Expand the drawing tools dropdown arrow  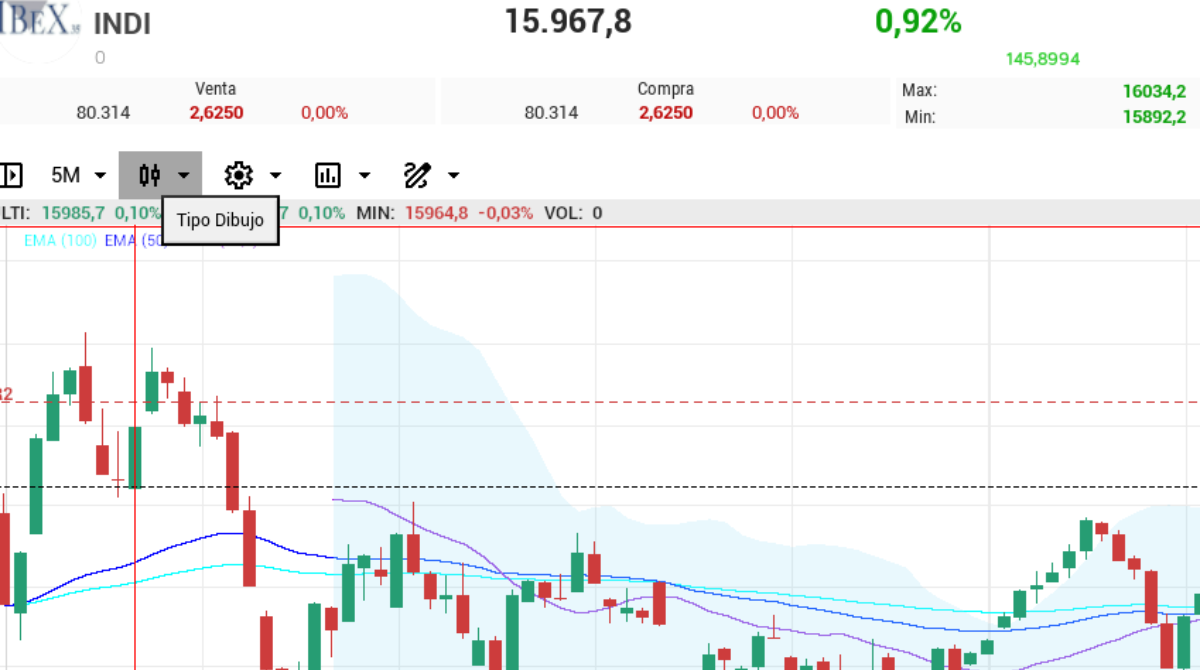(x=453, y=176)
